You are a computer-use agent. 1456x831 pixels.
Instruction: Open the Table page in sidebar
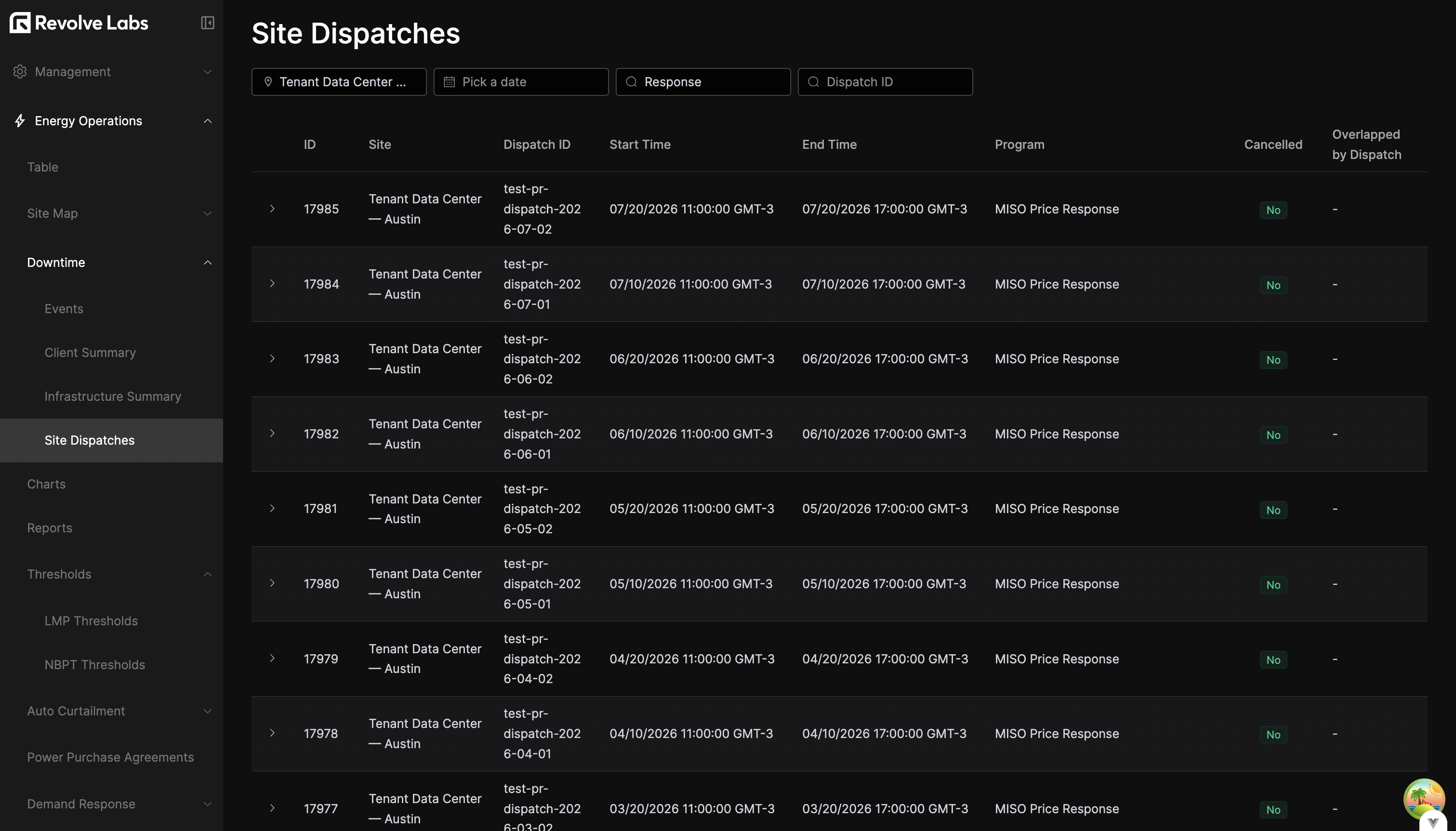(43, 167)
